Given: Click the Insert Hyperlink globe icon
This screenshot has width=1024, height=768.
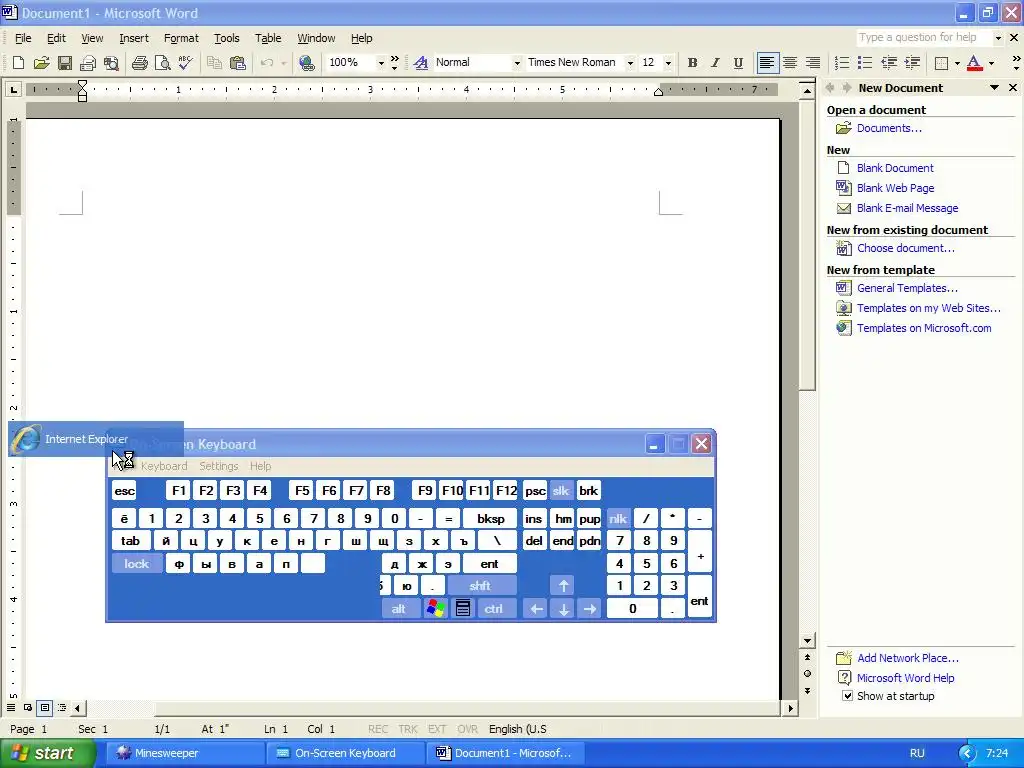Looking at the screenshot, I should click(x=306, y=63).
